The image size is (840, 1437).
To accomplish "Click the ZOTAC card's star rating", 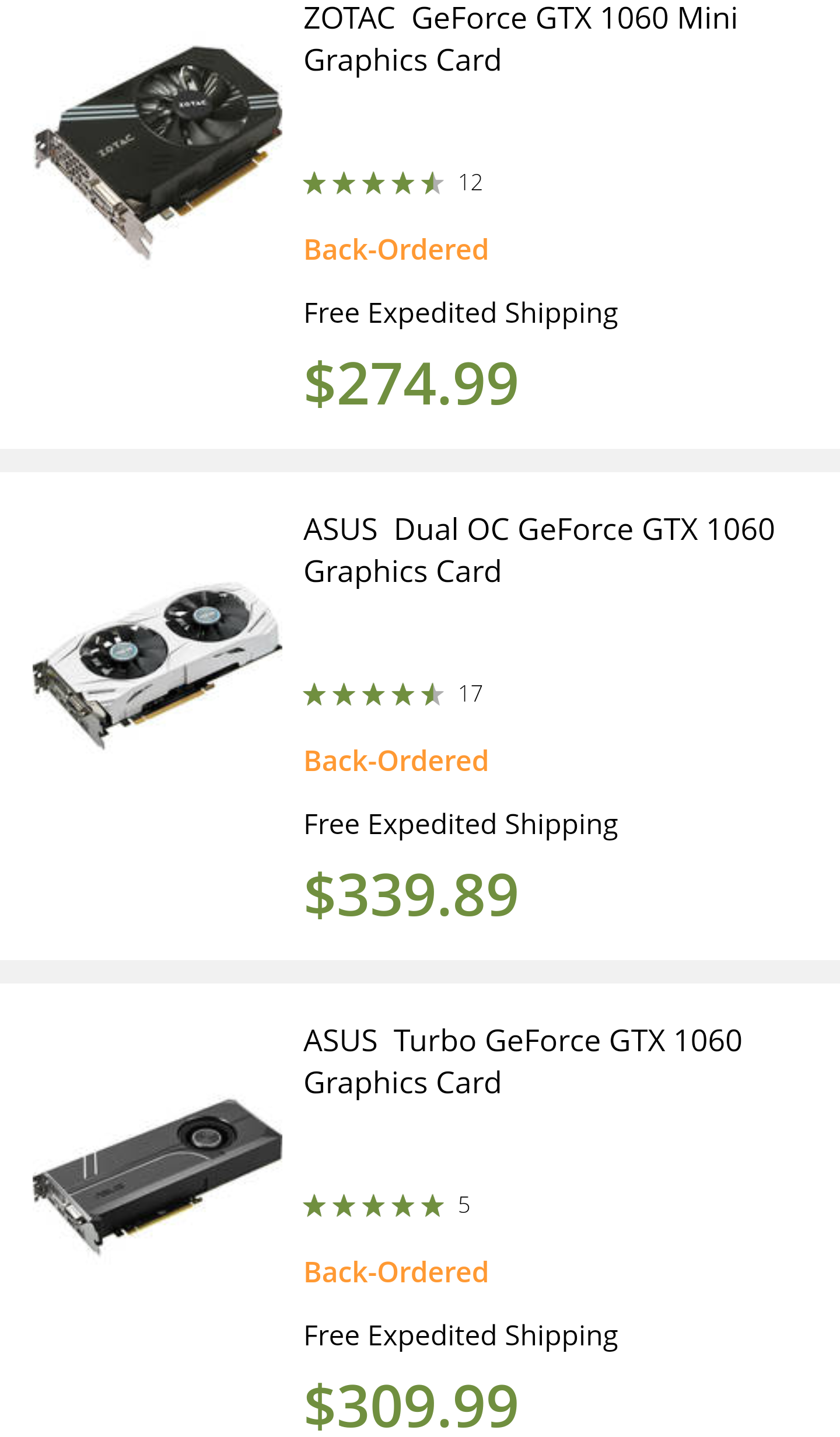I will pyautogui.click(x=373, y=183).
